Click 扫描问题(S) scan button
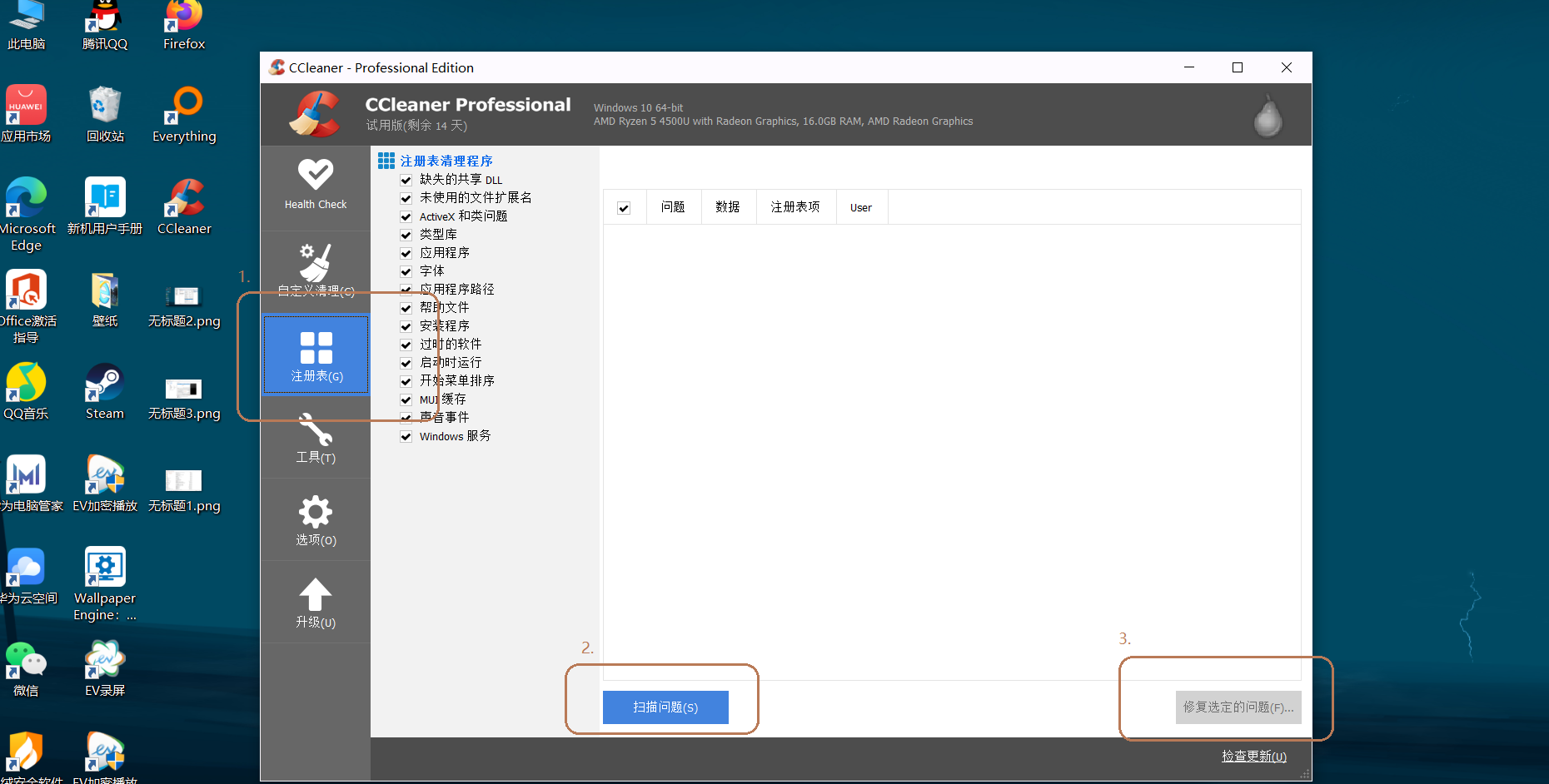Viewport: 1549px width, 784px height. 665,707
